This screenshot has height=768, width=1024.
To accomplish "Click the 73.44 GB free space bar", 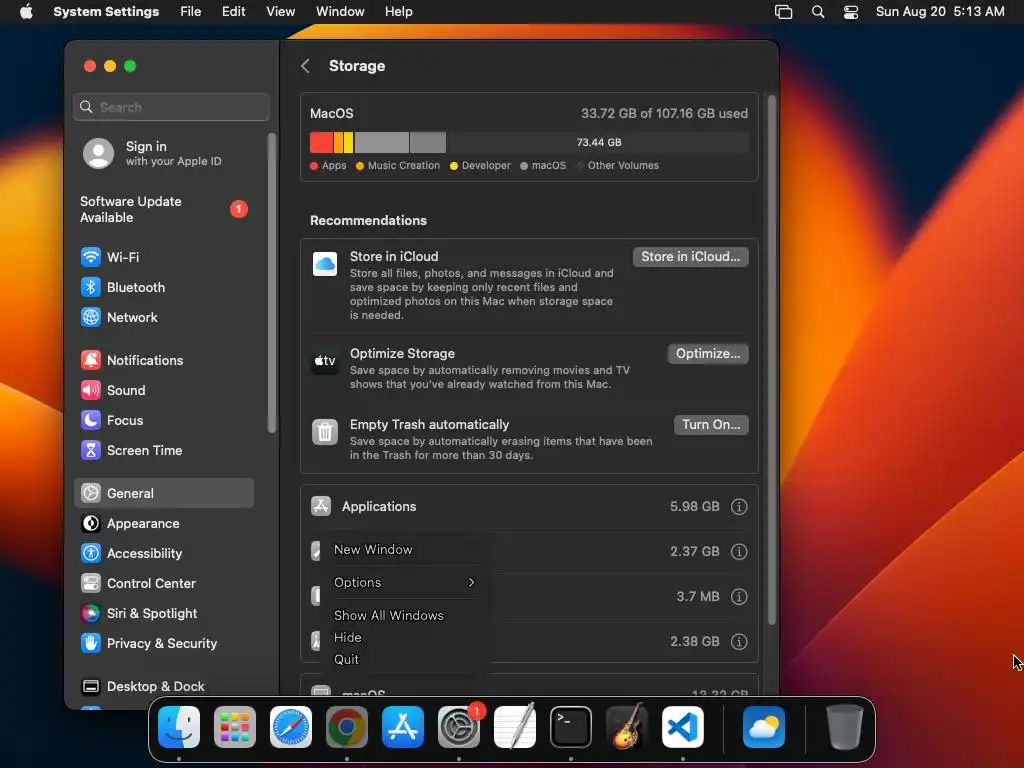I will 598,142.
